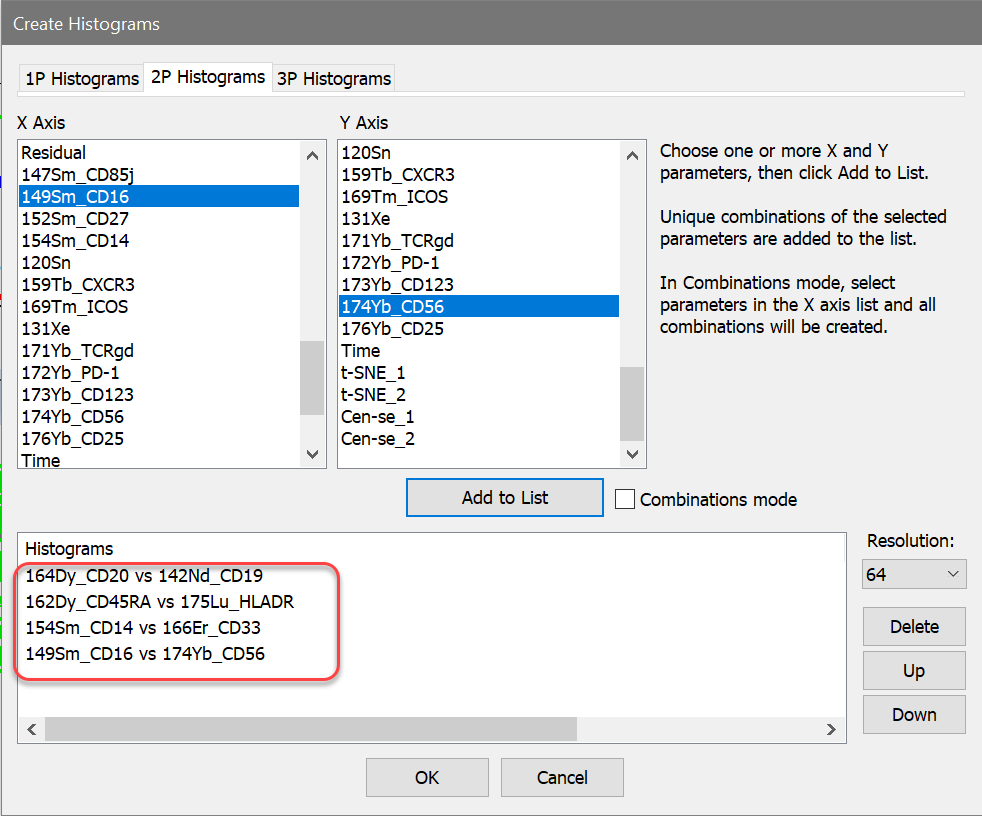Confirm with the OK button
Viewport: 982px width, 816px height.
(427, 777)
